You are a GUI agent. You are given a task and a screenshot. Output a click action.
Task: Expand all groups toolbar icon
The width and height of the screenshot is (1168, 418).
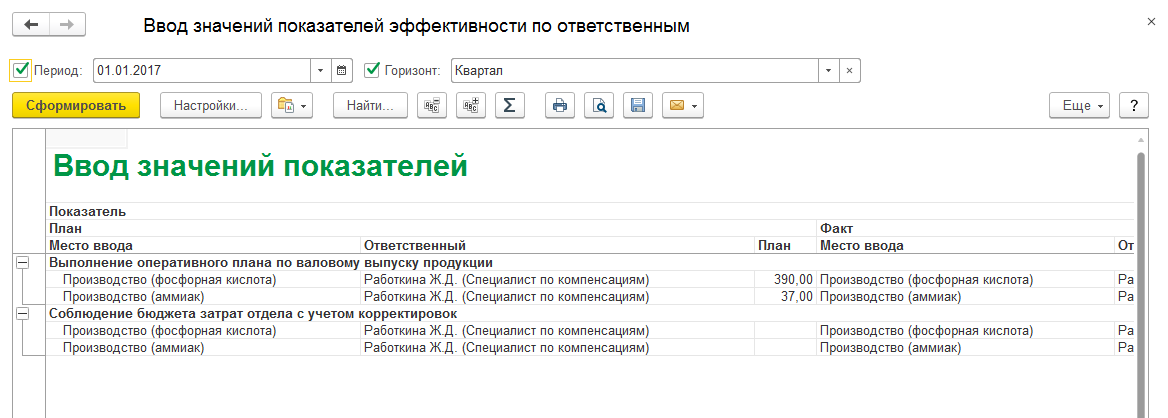point(471,105)
